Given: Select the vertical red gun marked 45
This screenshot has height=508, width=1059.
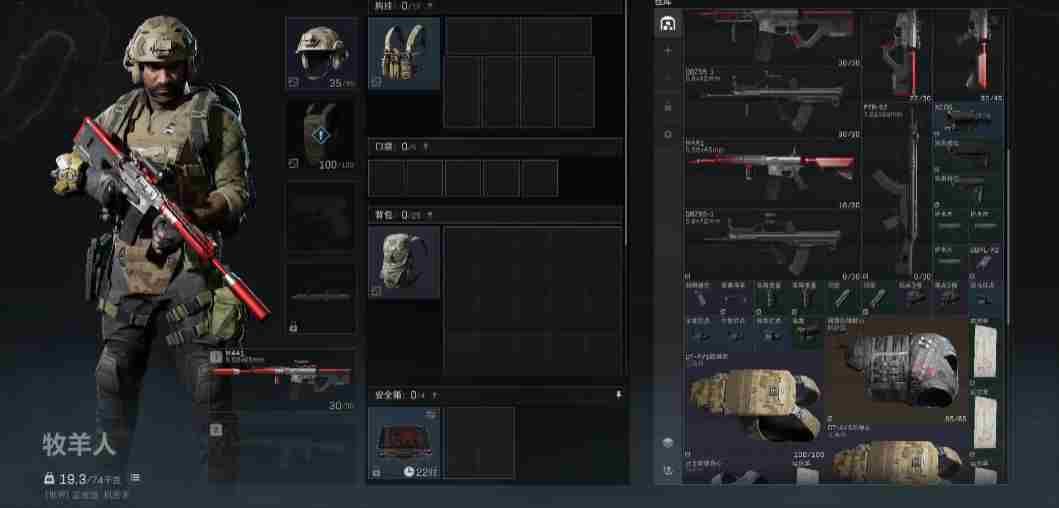Looking at the screenshot, I should coord(969,54).
